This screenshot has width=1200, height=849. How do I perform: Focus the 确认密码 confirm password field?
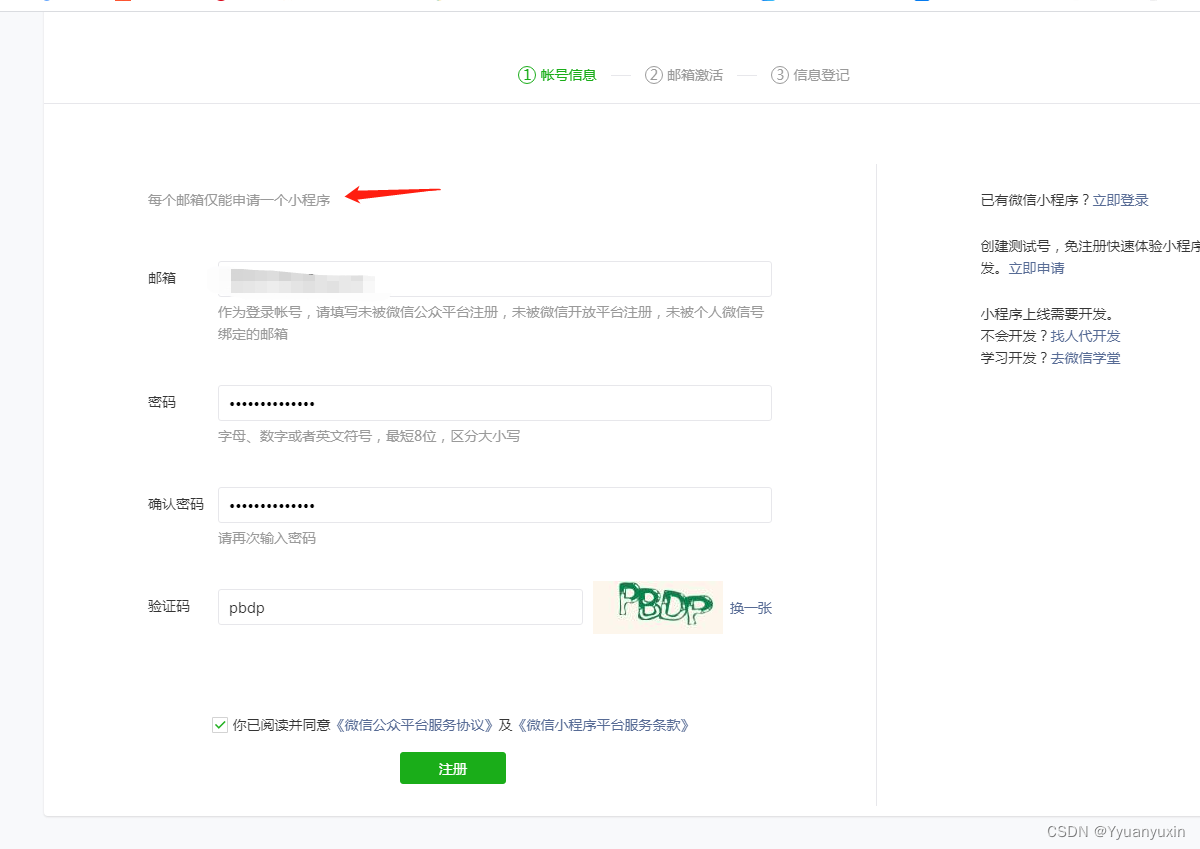click(495, 505)
